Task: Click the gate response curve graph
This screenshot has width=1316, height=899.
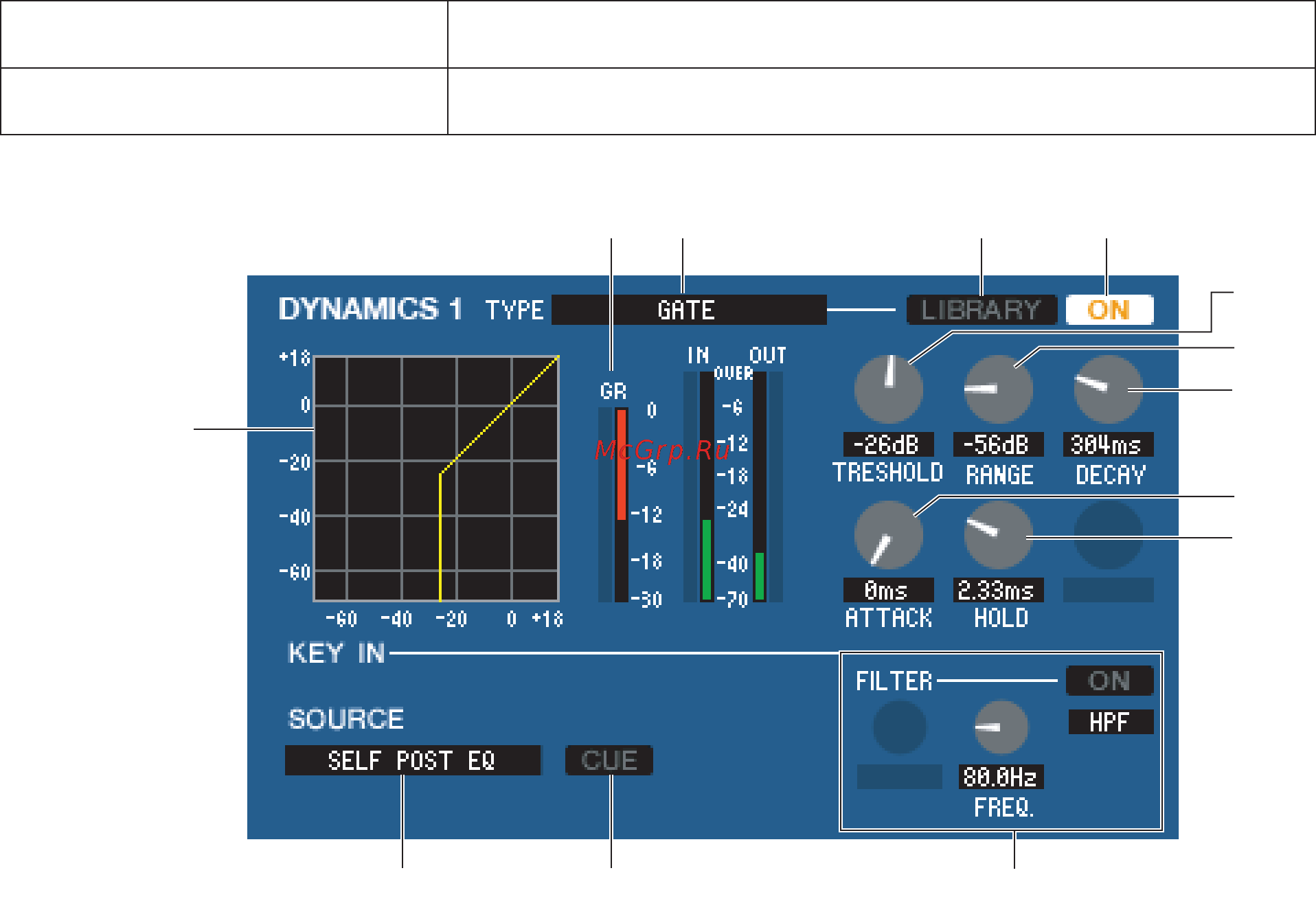Action: tap(436, 479)
